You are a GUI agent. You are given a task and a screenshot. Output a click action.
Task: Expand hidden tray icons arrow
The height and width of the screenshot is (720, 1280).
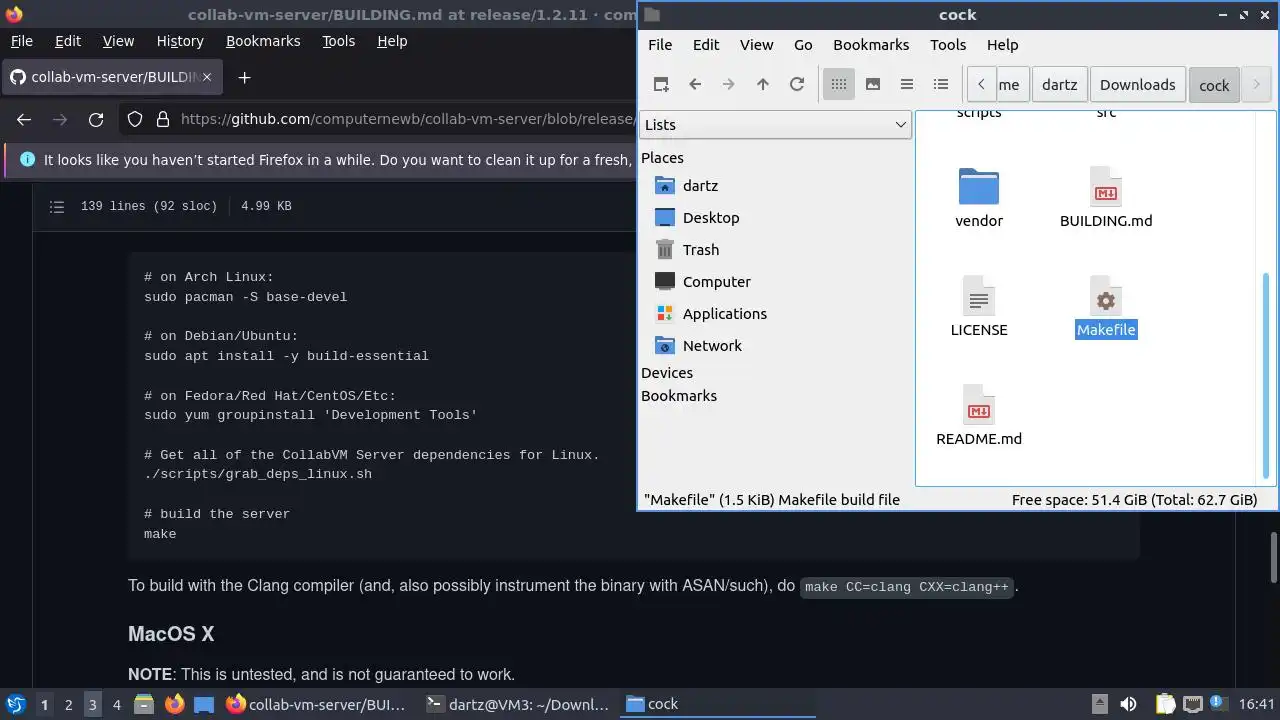pyautogui.click(x=1099, y=704)
